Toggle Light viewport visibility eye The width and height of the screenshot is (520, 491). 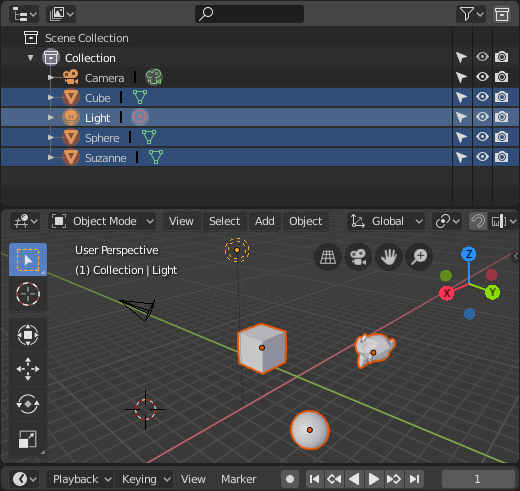pos(482,117)
